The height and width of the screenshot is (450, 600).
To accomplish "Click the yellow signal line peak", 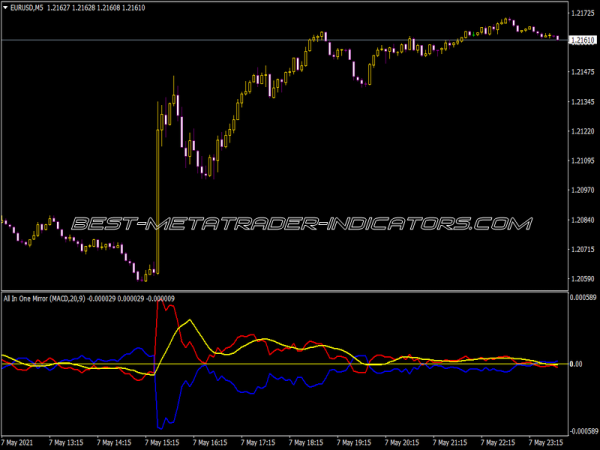I will (192, 323).
